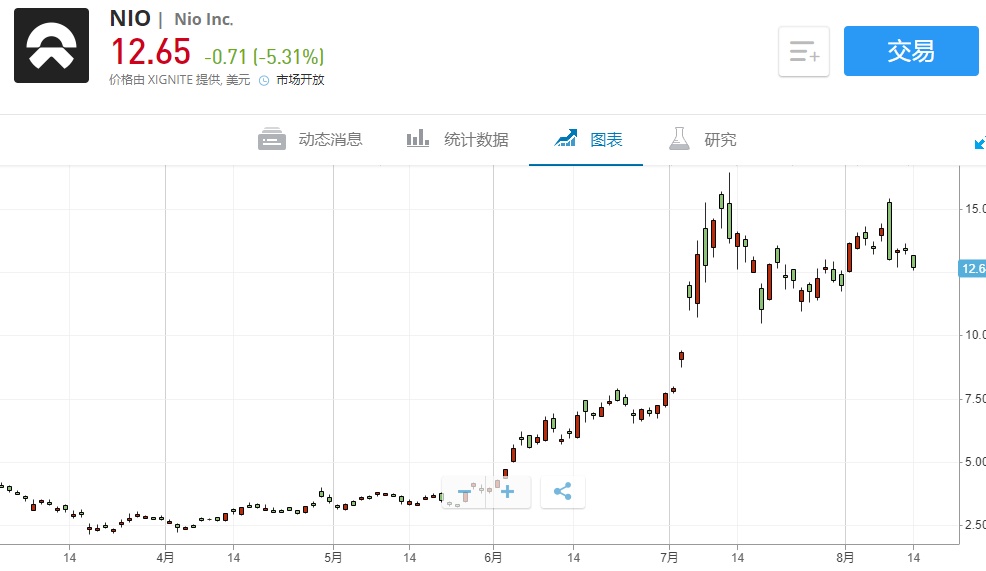Add NIO to watchlist with list-plus button
The width and height of the screenshot is (986, 571).
(804, 52)
